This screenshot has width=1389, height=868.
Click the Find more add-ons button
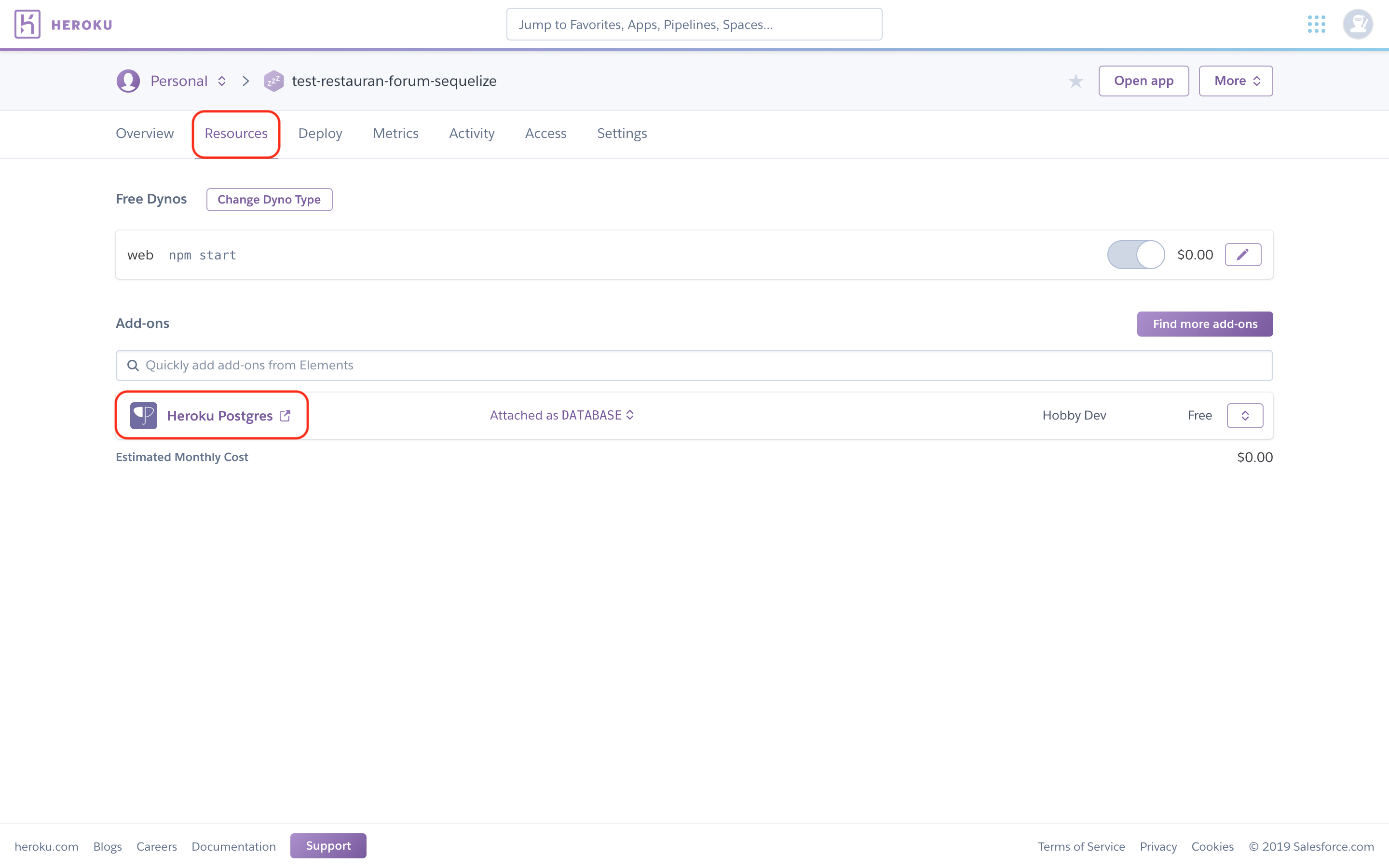pyautogui.click(x=1204, y=324)
